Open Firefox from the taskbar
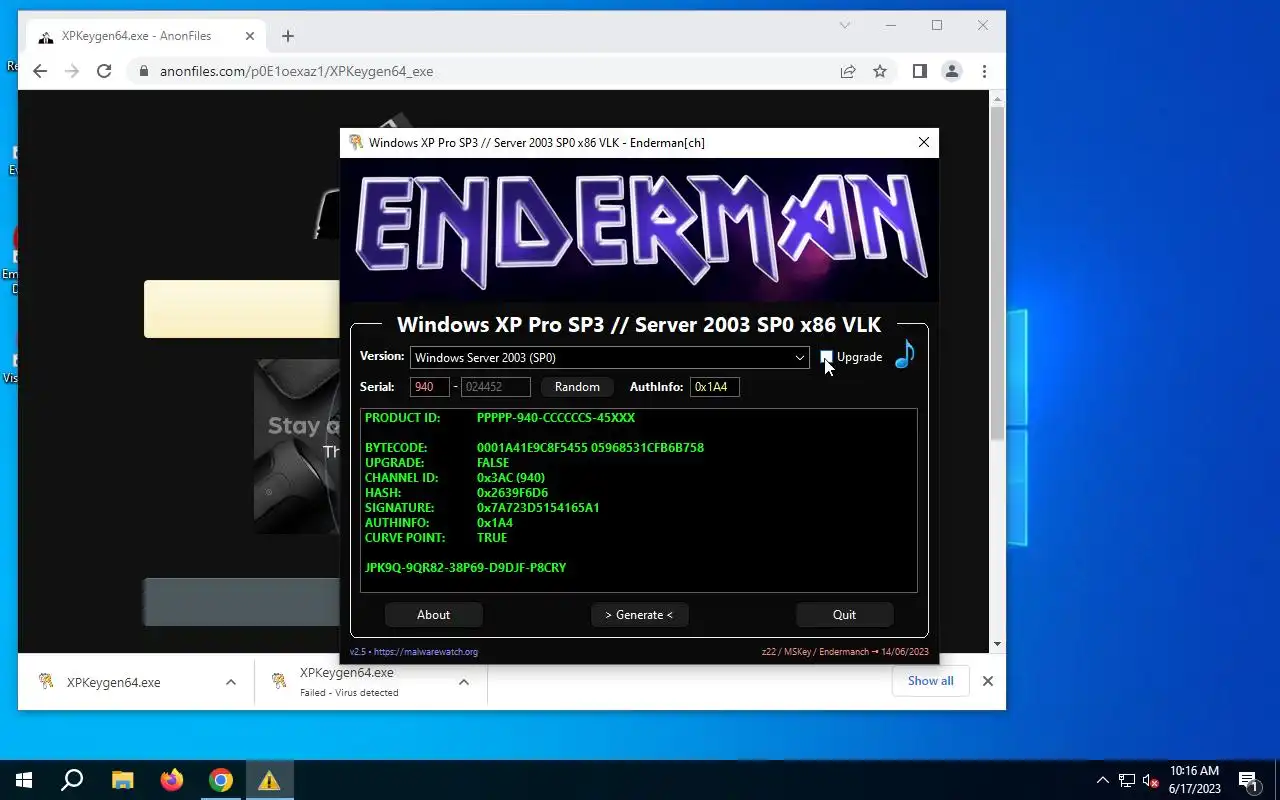1280x800 pixels. pyautogui.click(x=171, y=780)
